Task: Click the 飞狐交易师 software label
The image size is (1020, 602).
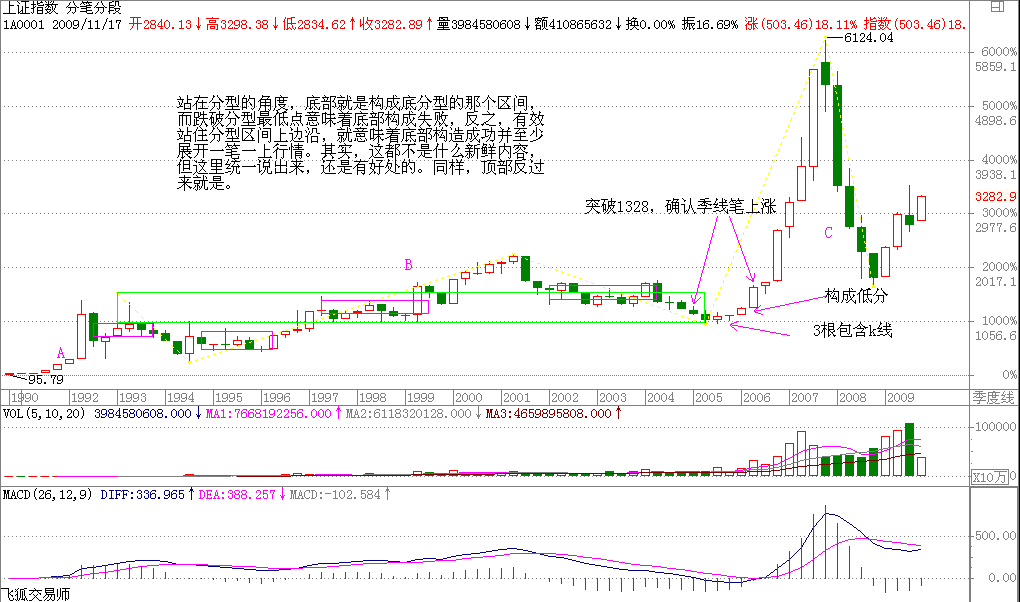Action: tap(37, 594)
